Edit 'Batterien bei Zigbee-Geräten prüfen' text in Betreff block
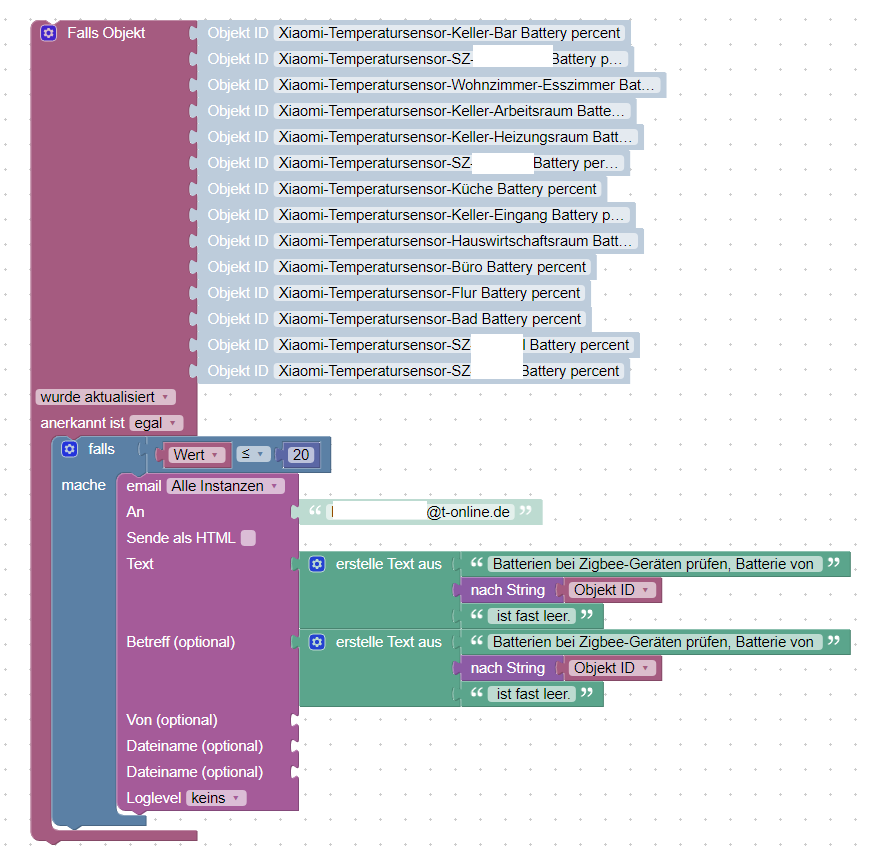Viewport: 872px width, 863px height. (655, 642)
